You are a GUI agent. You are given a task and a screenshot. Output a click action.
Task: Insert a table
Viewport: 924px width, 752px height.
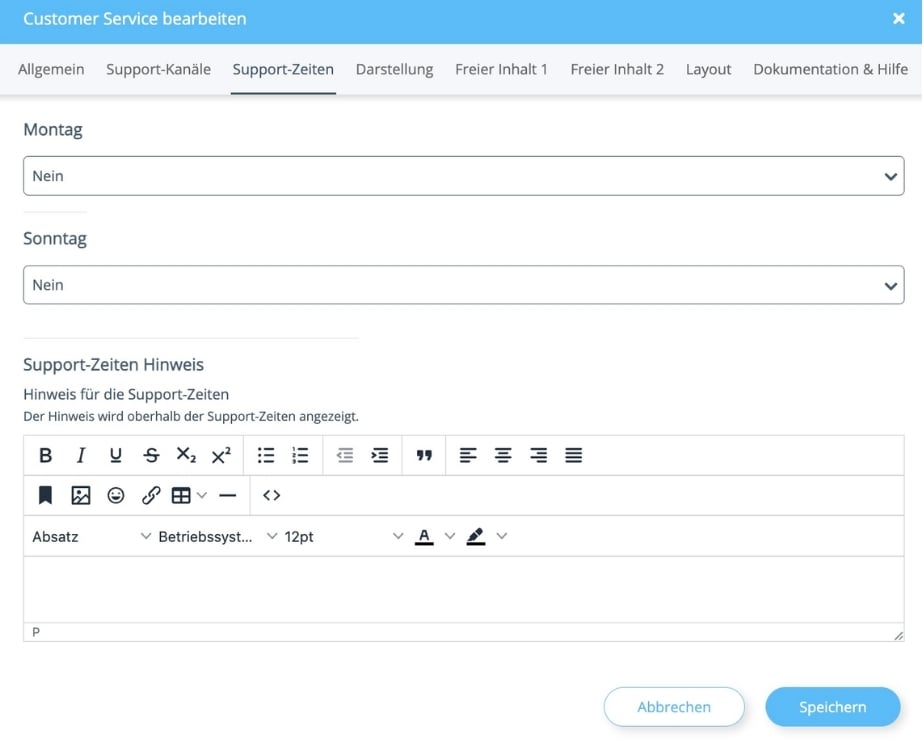181,496
